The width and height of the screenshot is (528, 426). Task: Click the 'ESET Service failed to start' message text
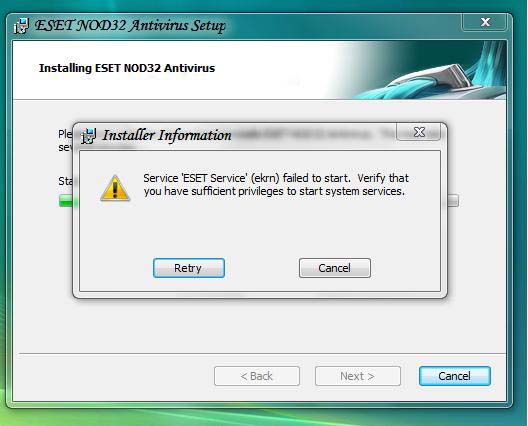(x=276, y=185)
